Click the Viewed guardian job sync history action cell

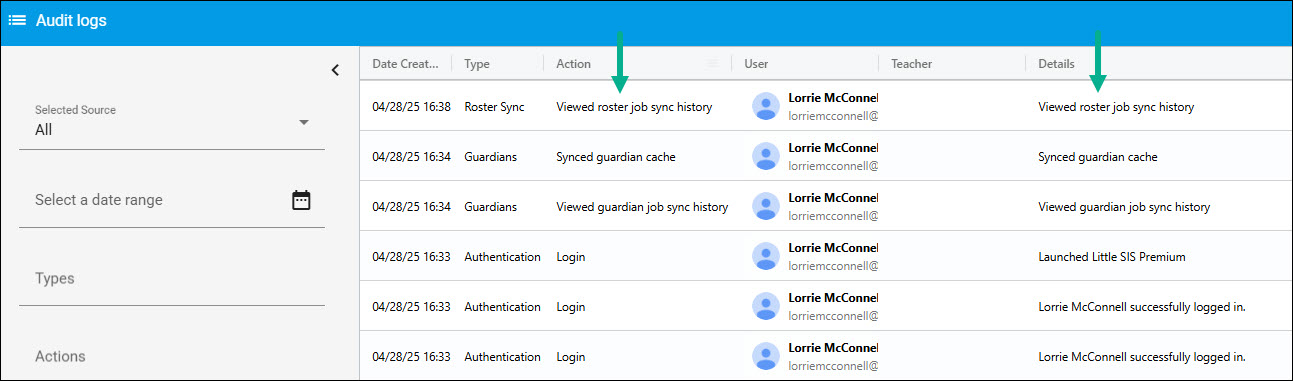(x=642, y=207)
